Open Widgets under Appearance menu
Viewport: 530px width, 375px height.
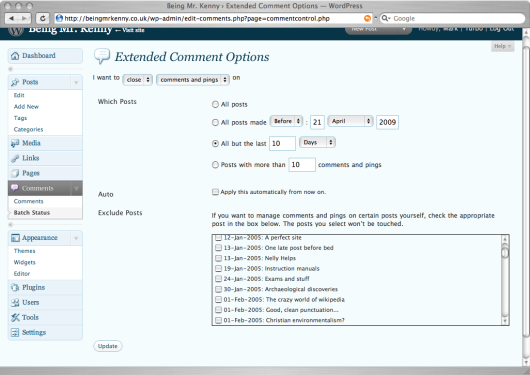coord(25,262)
